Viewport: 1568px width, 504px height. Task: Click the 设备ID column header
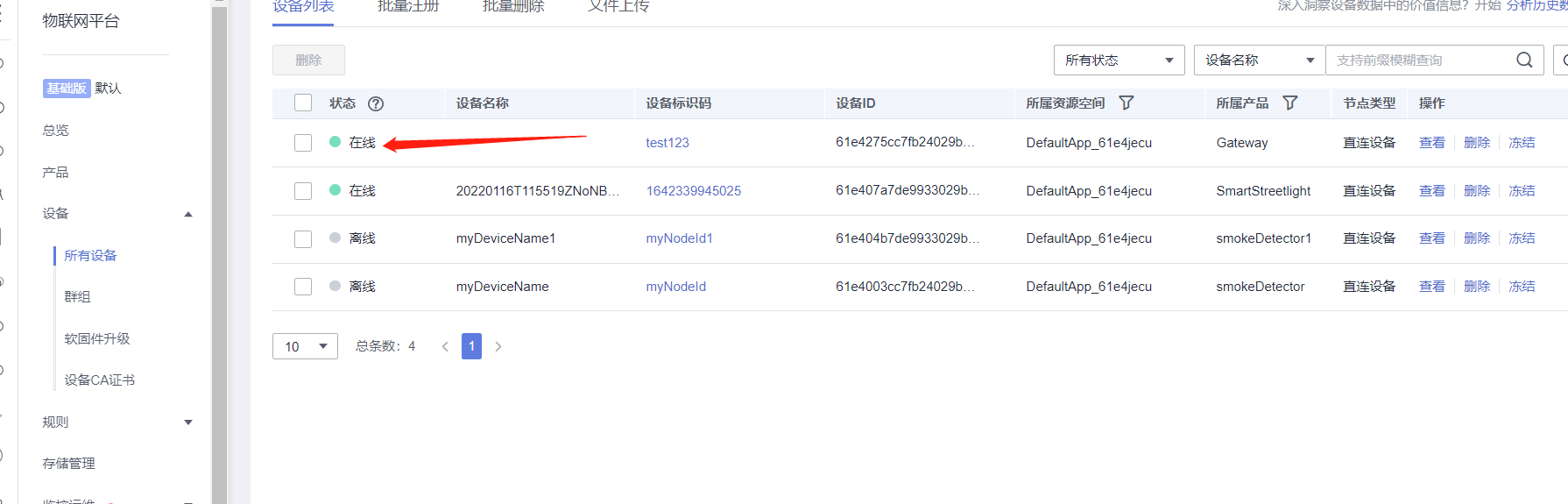click(x=855, y=103)
